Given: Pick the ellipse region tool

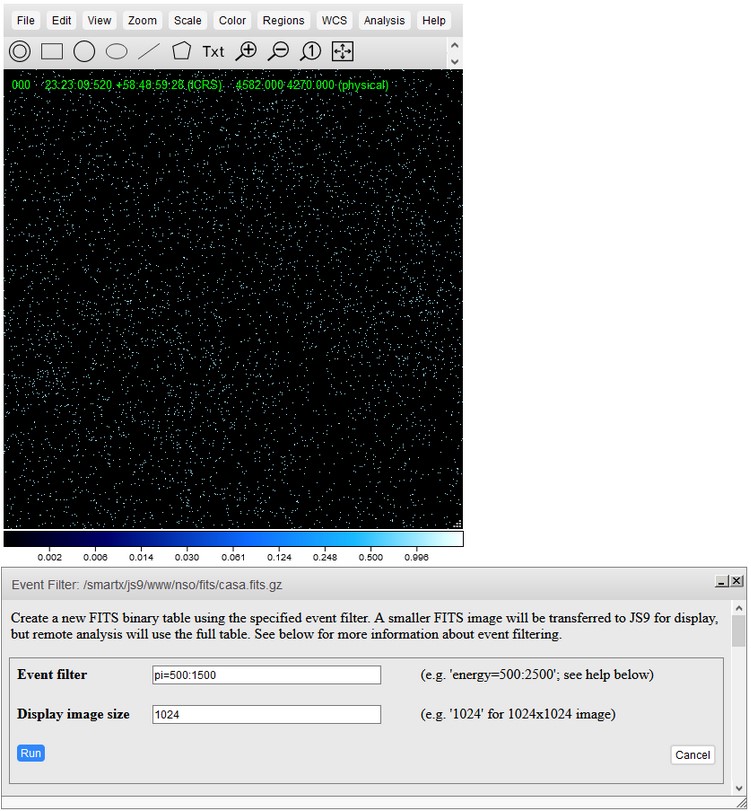Looking at the screenshot, I should [117, 51].
